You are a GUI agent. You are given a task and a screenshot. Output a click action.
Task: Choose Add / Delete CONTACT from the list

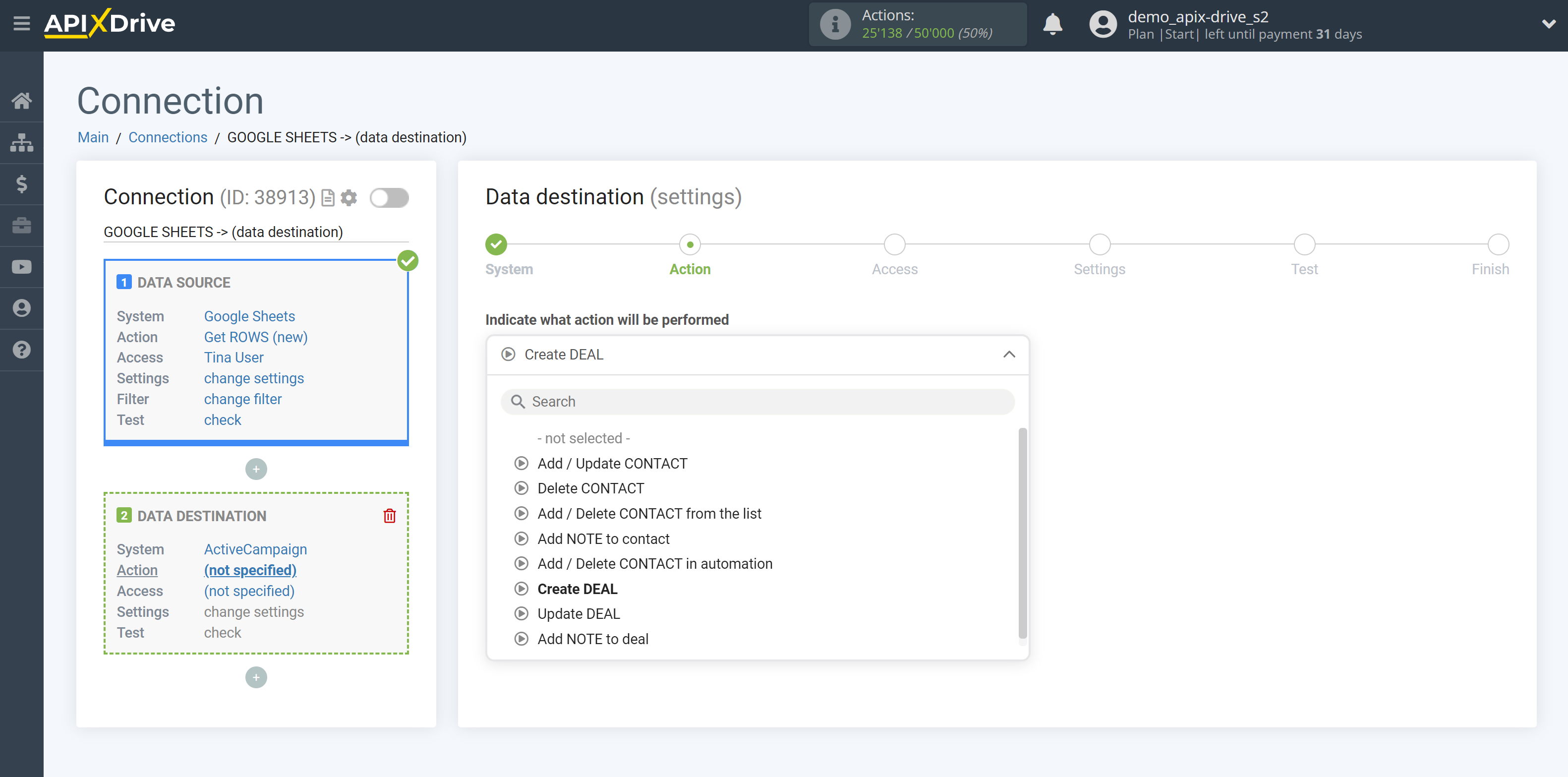(649, 513)
